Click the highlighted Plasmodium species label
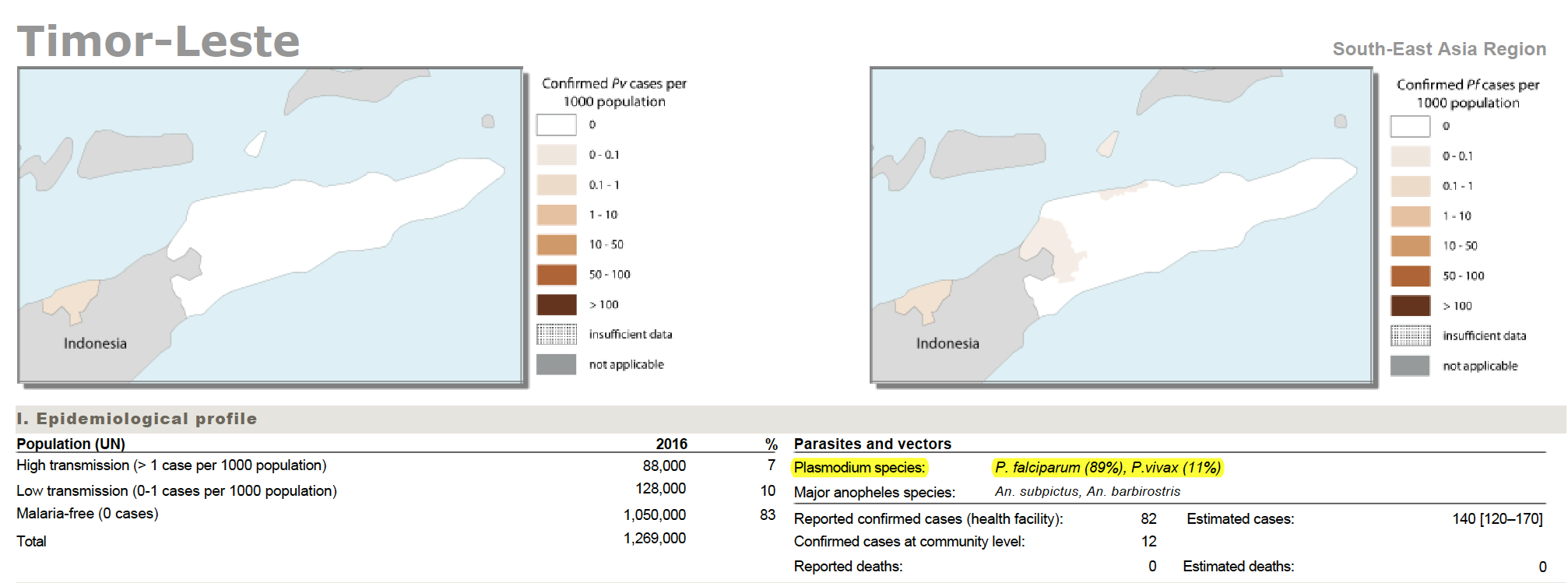The width and height of the screenshot is (1568, 583). click(x=860, y=468)
